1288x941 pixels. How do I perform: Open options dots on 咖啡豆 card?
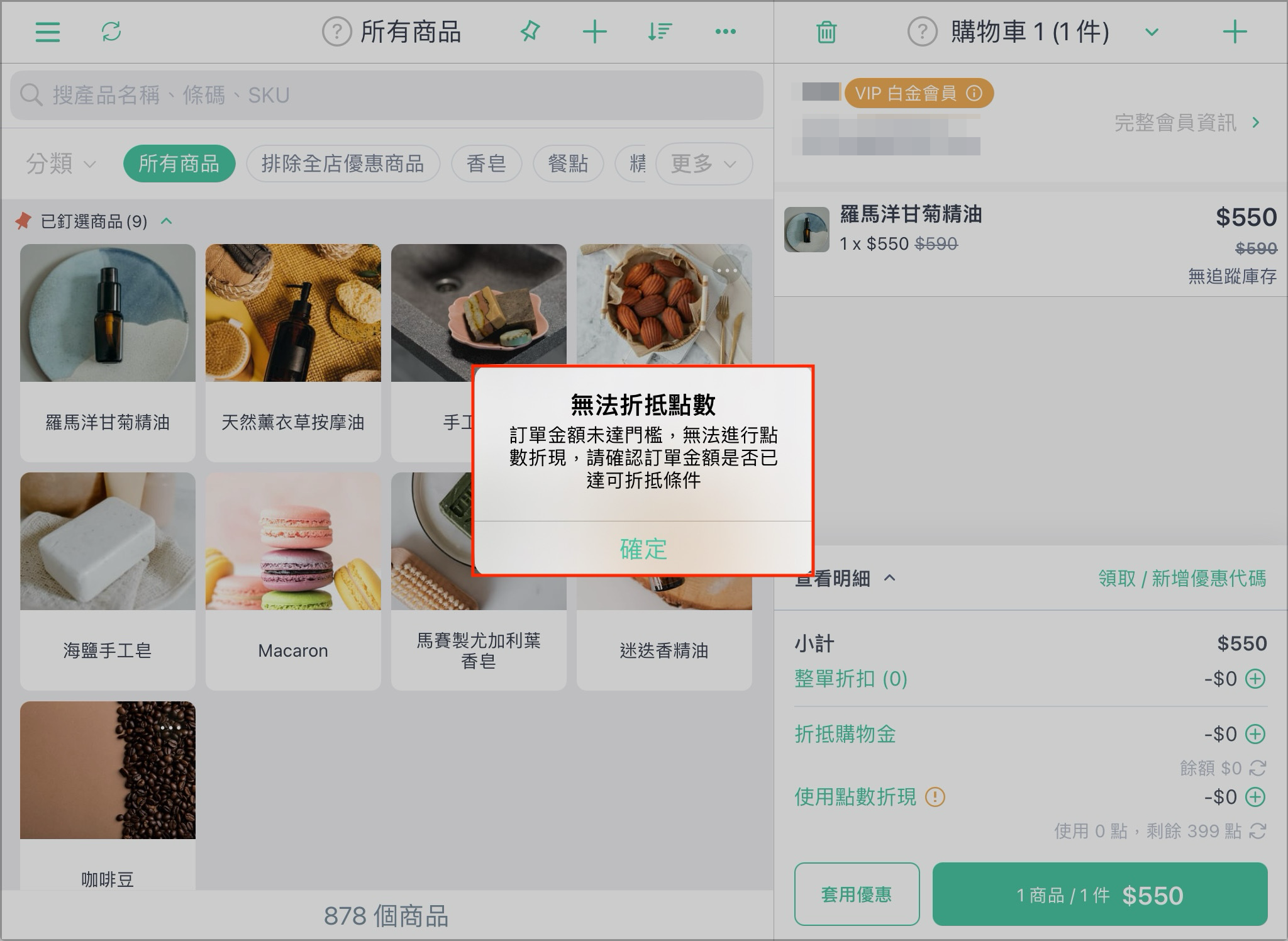(x=170, y=728)
